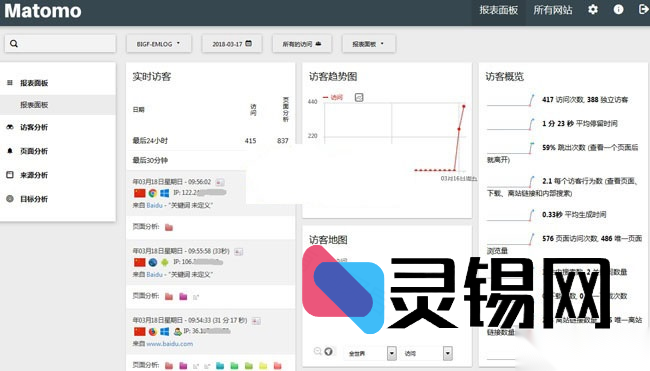
Task: Open the visitor profile icon for the 09:55:58 visit
Action: tap(238, 252)
